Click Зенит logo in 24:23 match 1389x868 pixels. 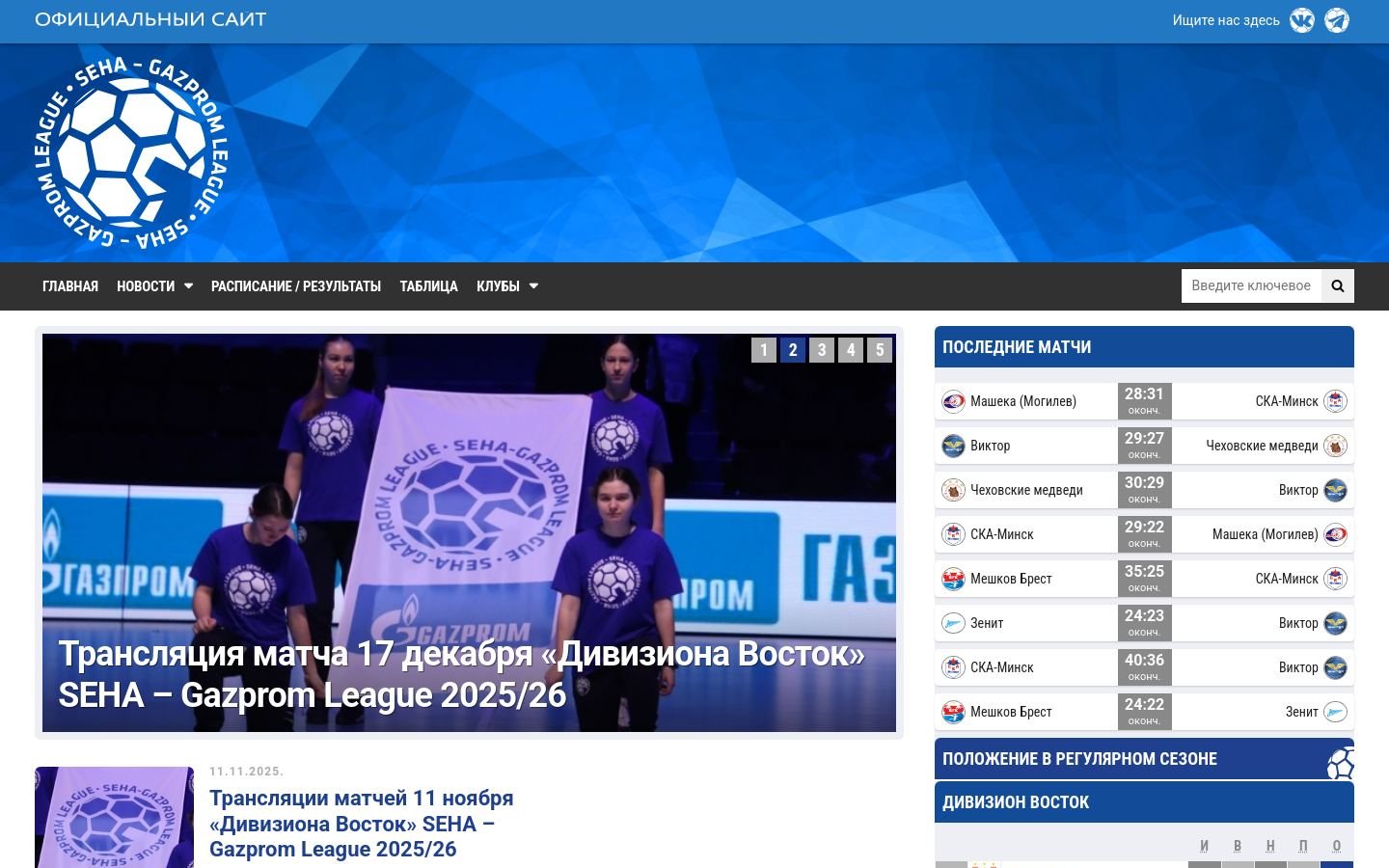point(953,623)
